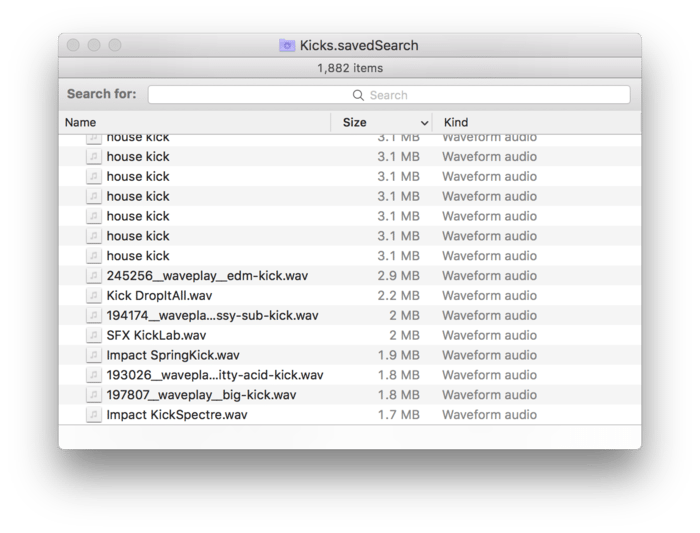Click the Kicks.savedSearch window title
This screenshot has height=533, width=700.
359,45
